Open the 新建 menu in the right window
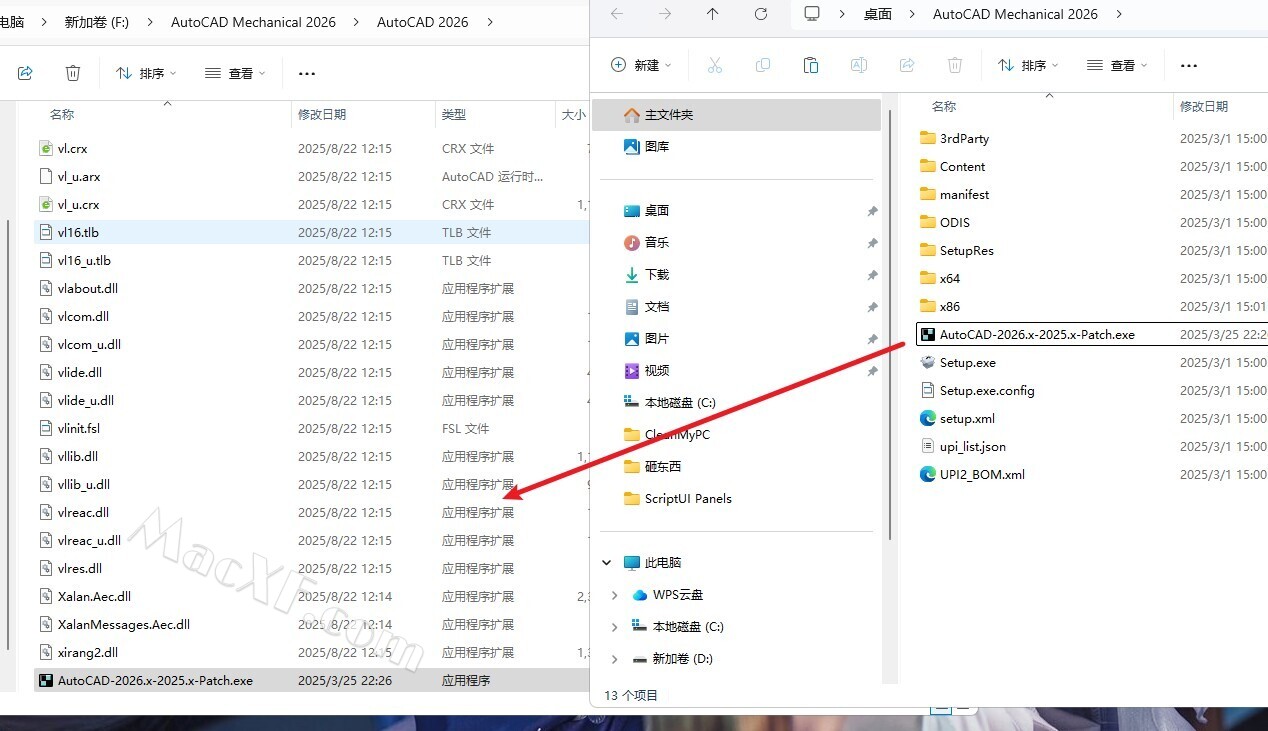1268x731 pixels. pyautogui.click(x=641, y=65)
